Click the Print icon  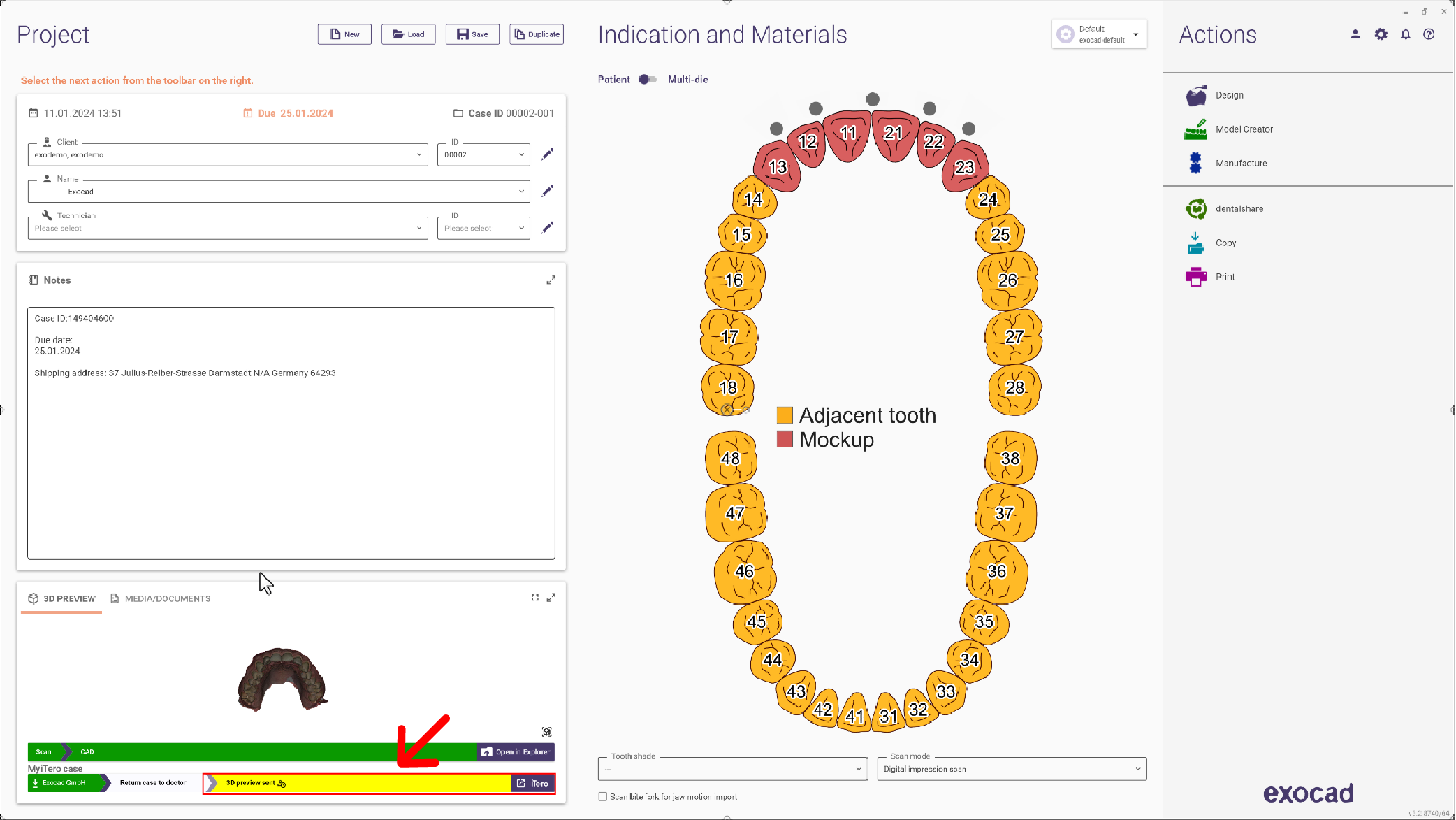pos(1195,277)
